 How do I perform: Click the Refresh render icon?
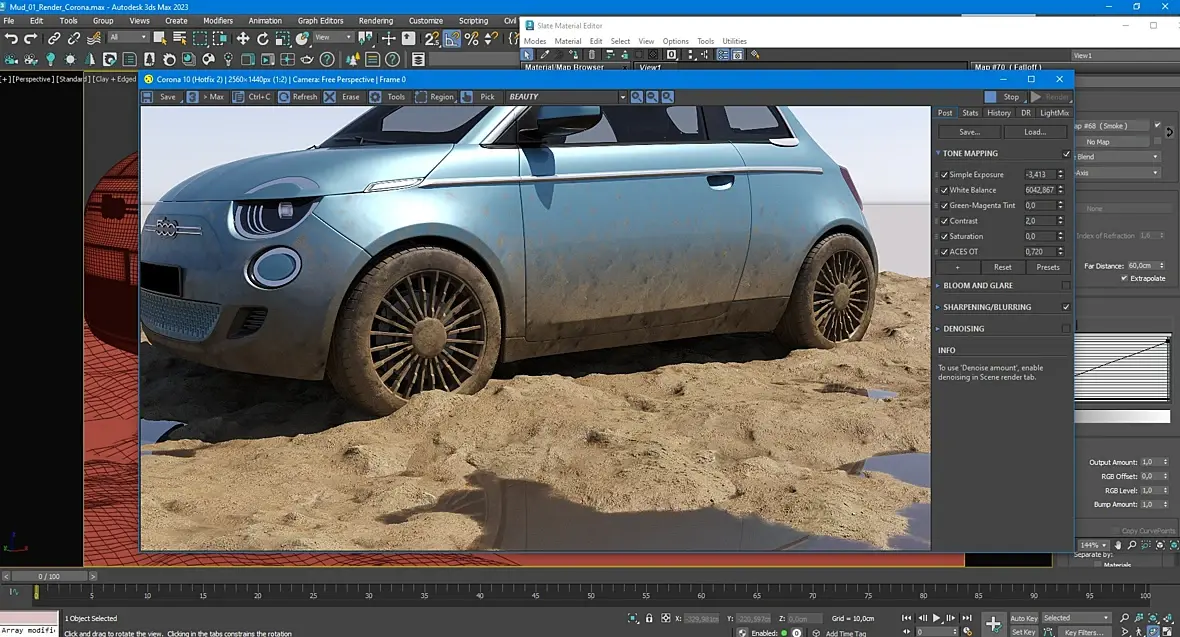click(285, 97)
